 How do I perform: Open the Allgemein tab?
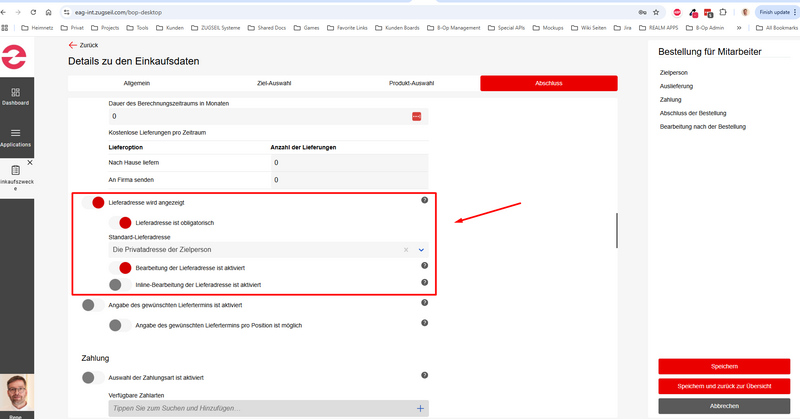point(137,83)
